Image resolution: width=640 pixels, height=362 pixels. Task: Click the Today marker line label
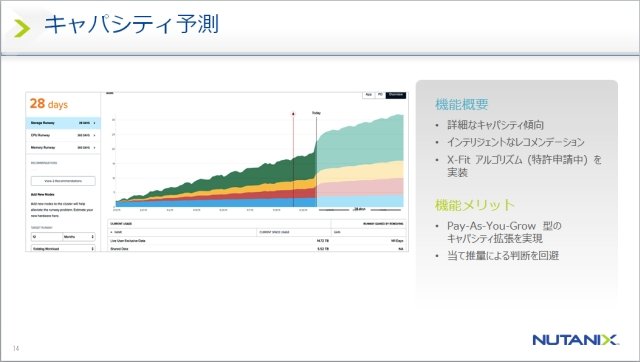pyautogui.click(x=316, y=113)
